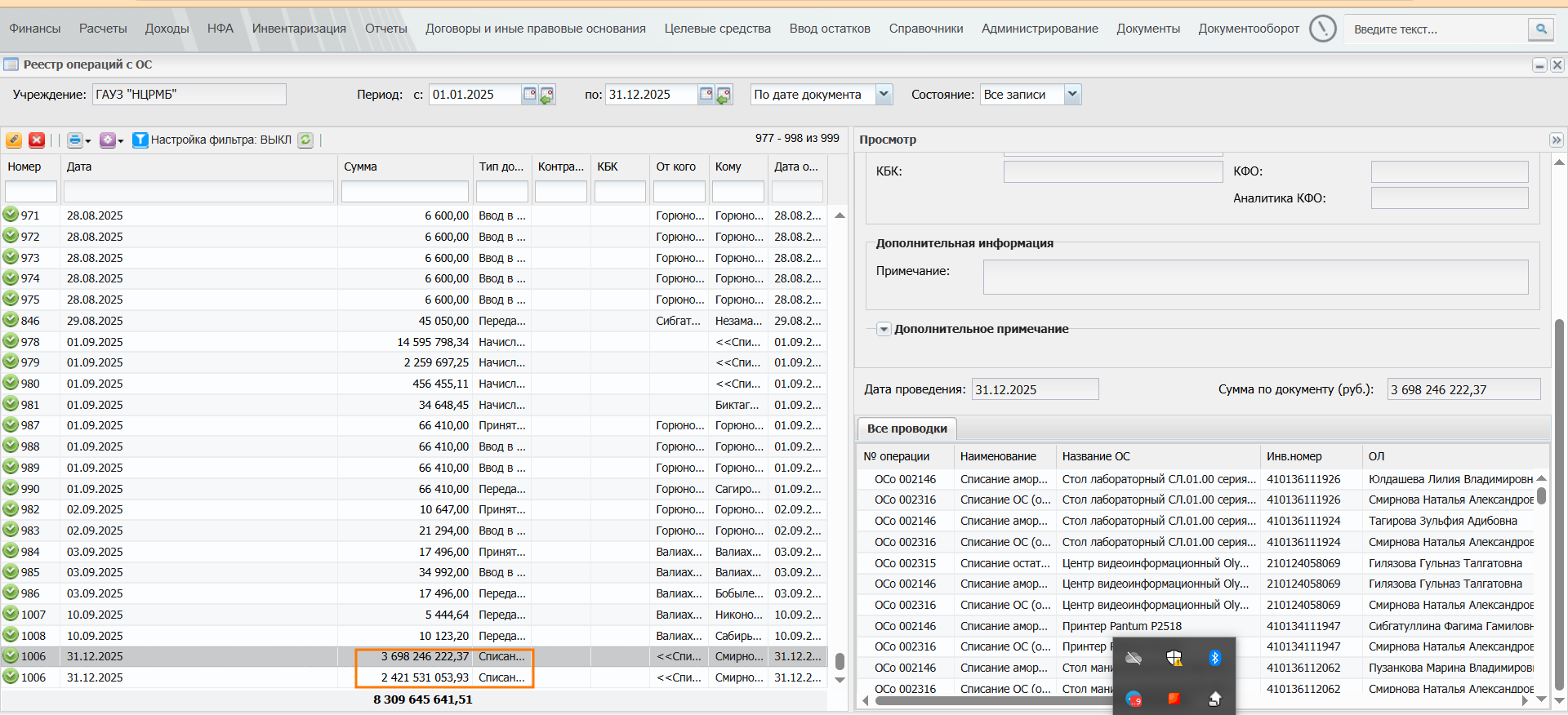Viewport: 1568px width, 715px height.
Task: Click the Примечание text field
Action: (x=1255, y=277)
